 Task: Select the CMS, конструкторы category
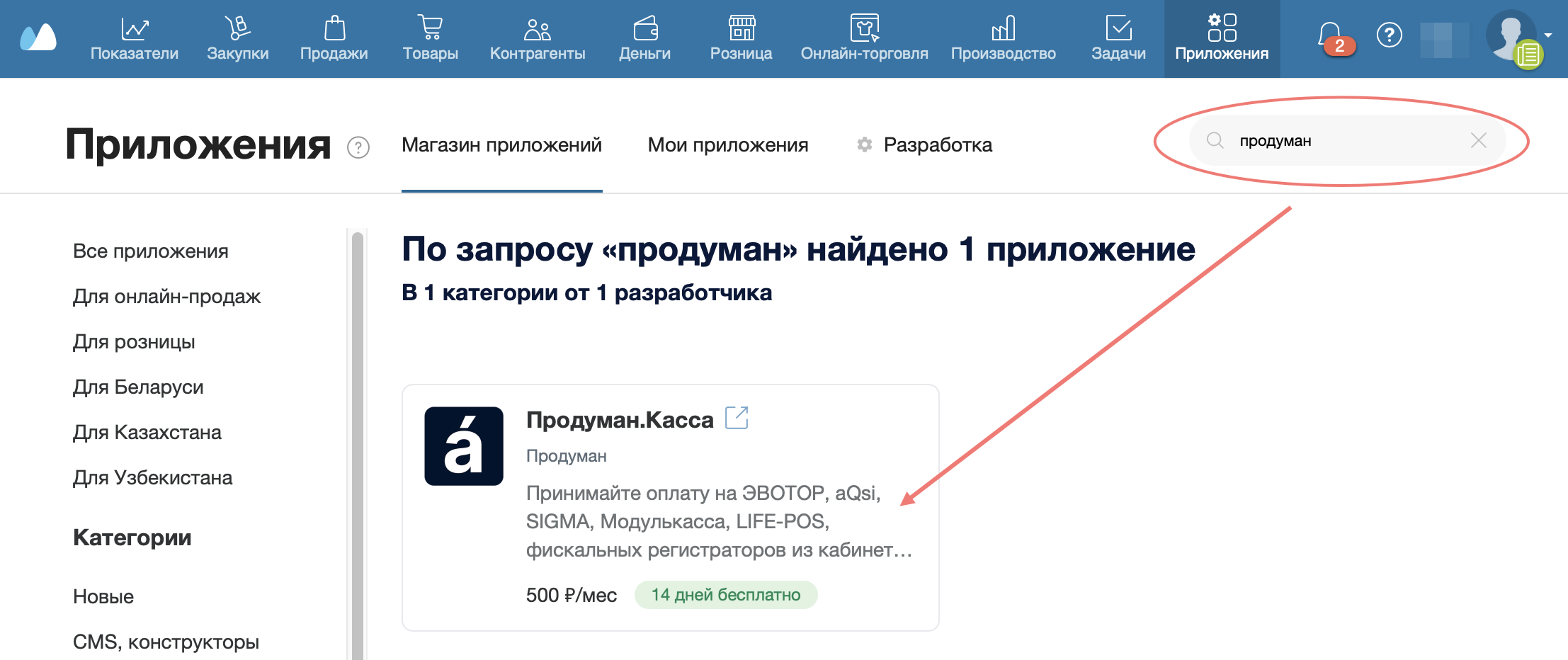[166, 642]
